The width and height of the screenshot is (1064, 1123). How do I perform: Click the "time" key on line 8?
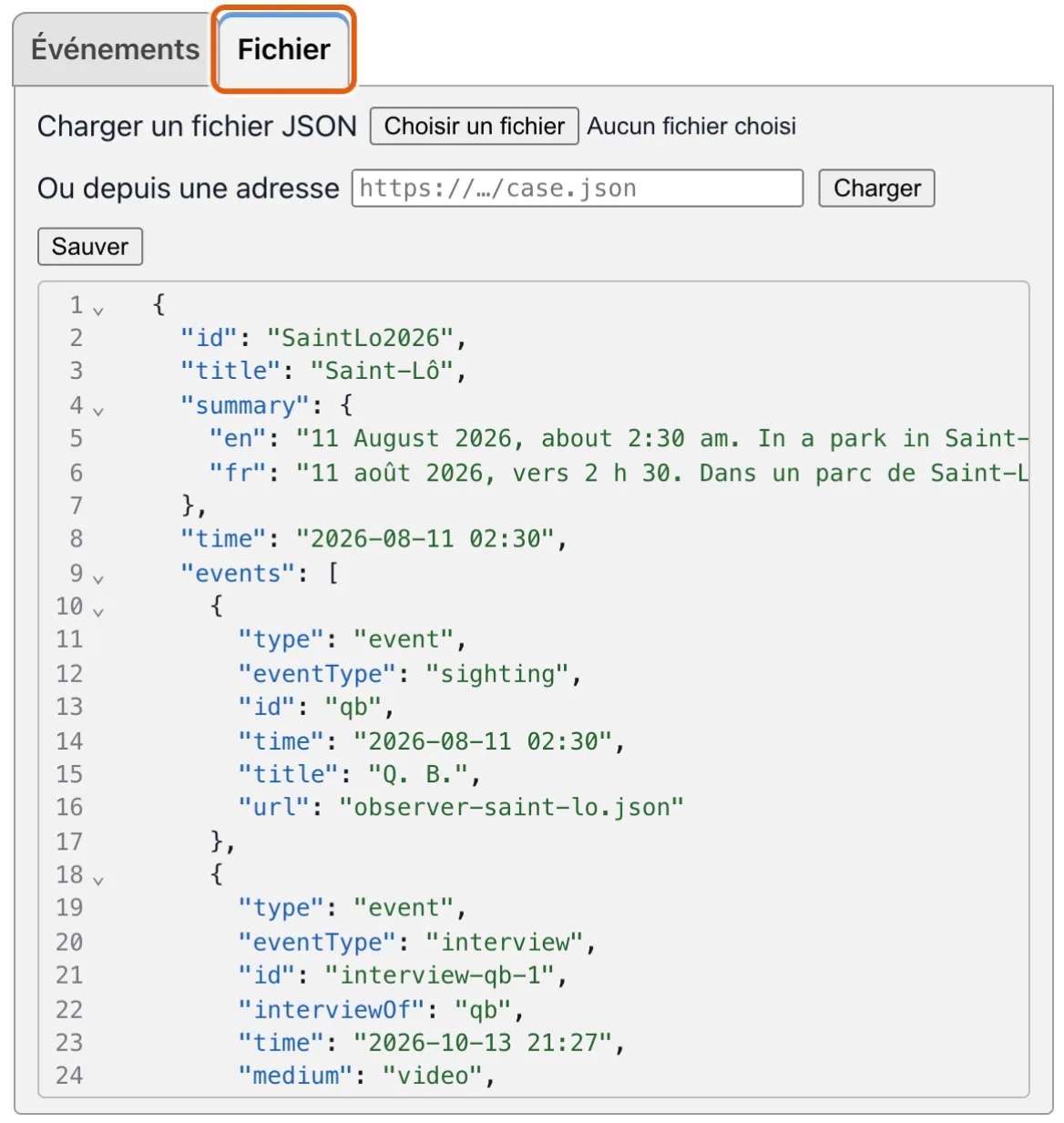click(223, 539)
